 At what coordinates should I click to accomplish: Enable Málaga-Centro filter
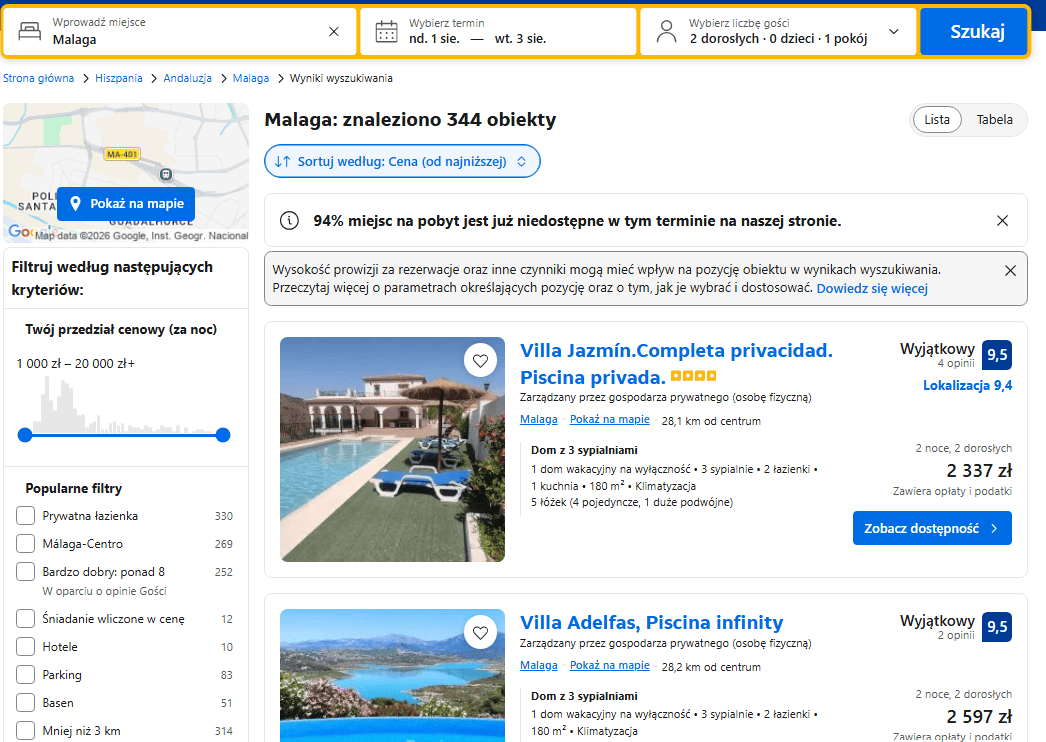tap(25, 544)
